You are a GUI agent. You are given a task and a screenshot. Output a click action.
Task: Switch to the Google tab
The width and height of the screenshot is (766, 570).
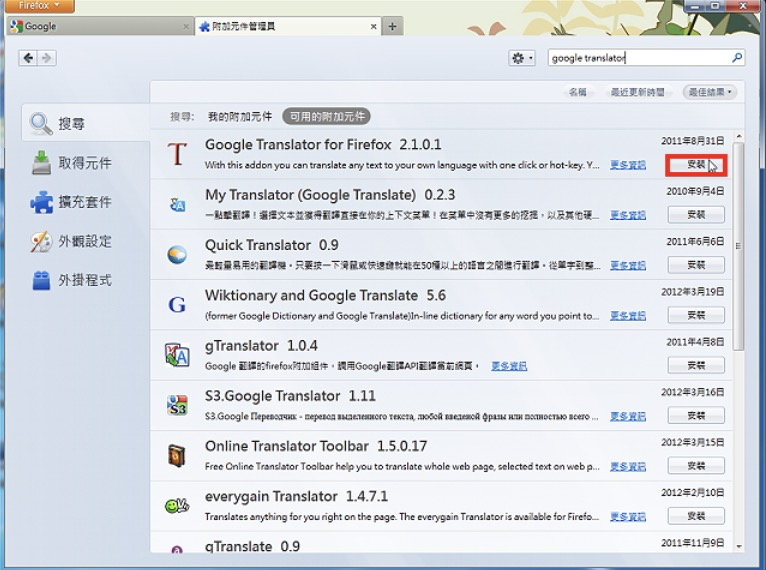pos(100,26)
